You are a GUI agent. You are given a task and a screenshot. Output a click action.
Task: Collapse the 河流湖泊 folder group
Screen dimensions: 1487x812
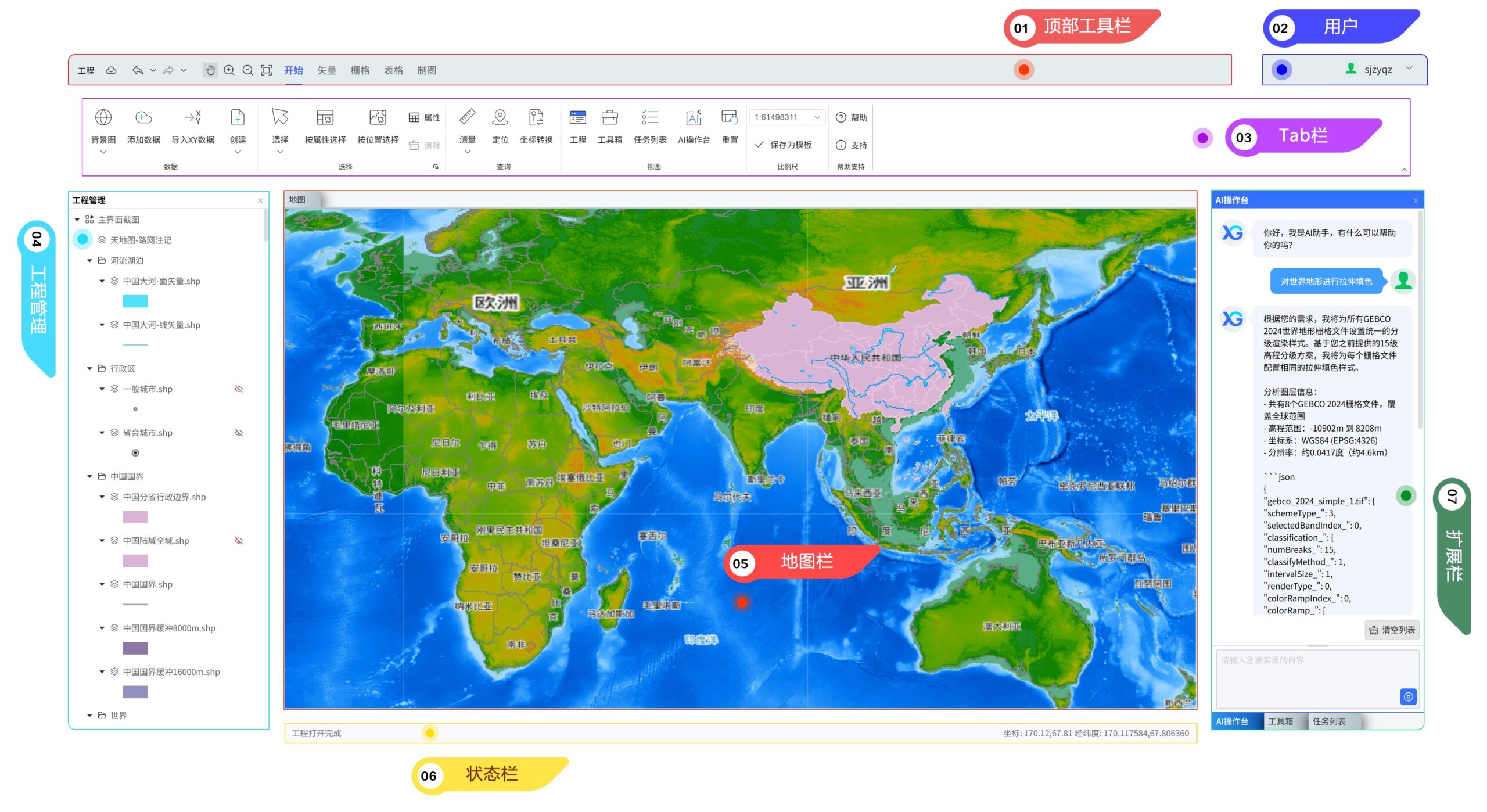click(89, 261)
